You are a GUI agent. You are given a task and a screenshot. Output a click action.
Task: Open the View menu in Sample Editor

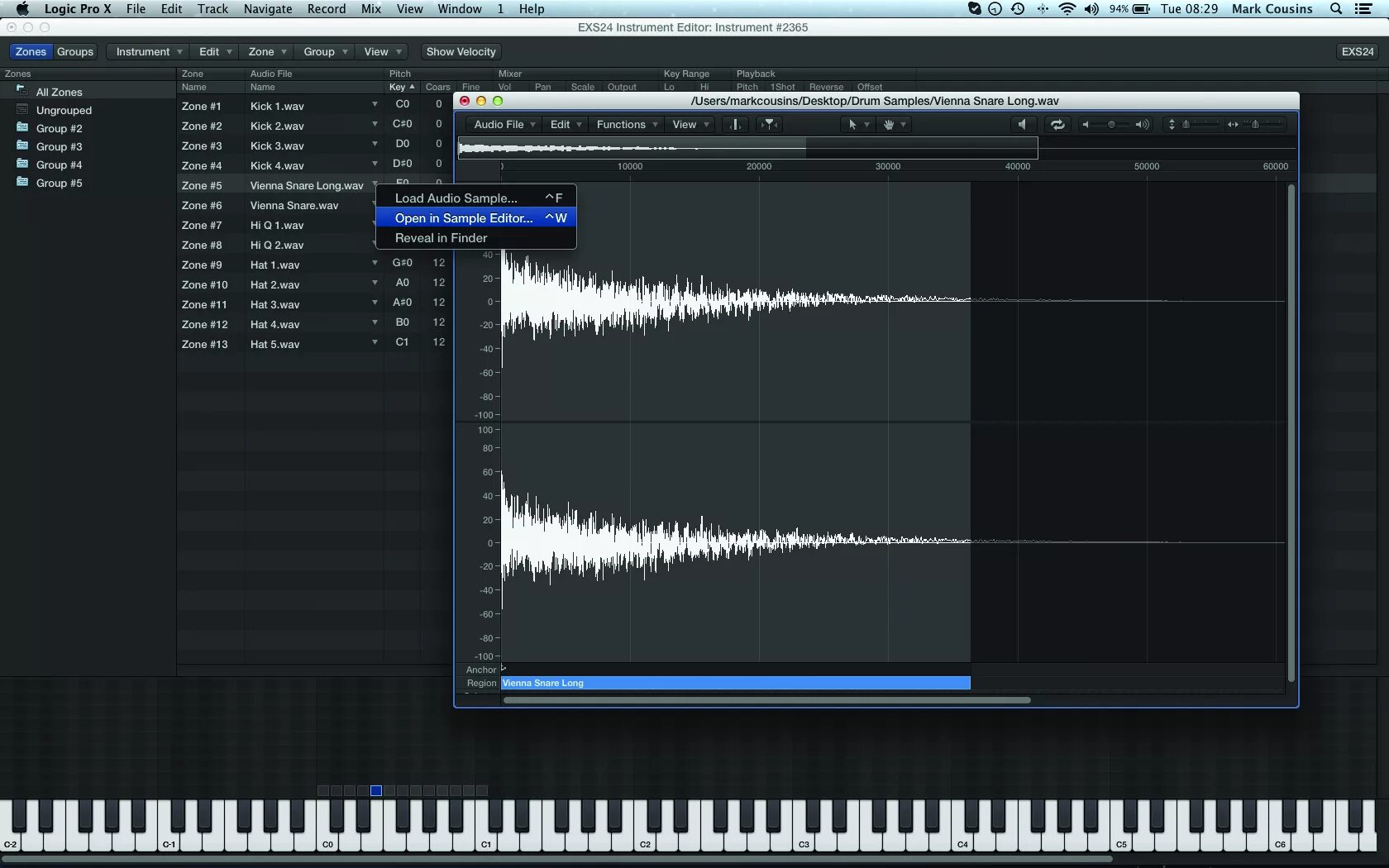point(690,125)
